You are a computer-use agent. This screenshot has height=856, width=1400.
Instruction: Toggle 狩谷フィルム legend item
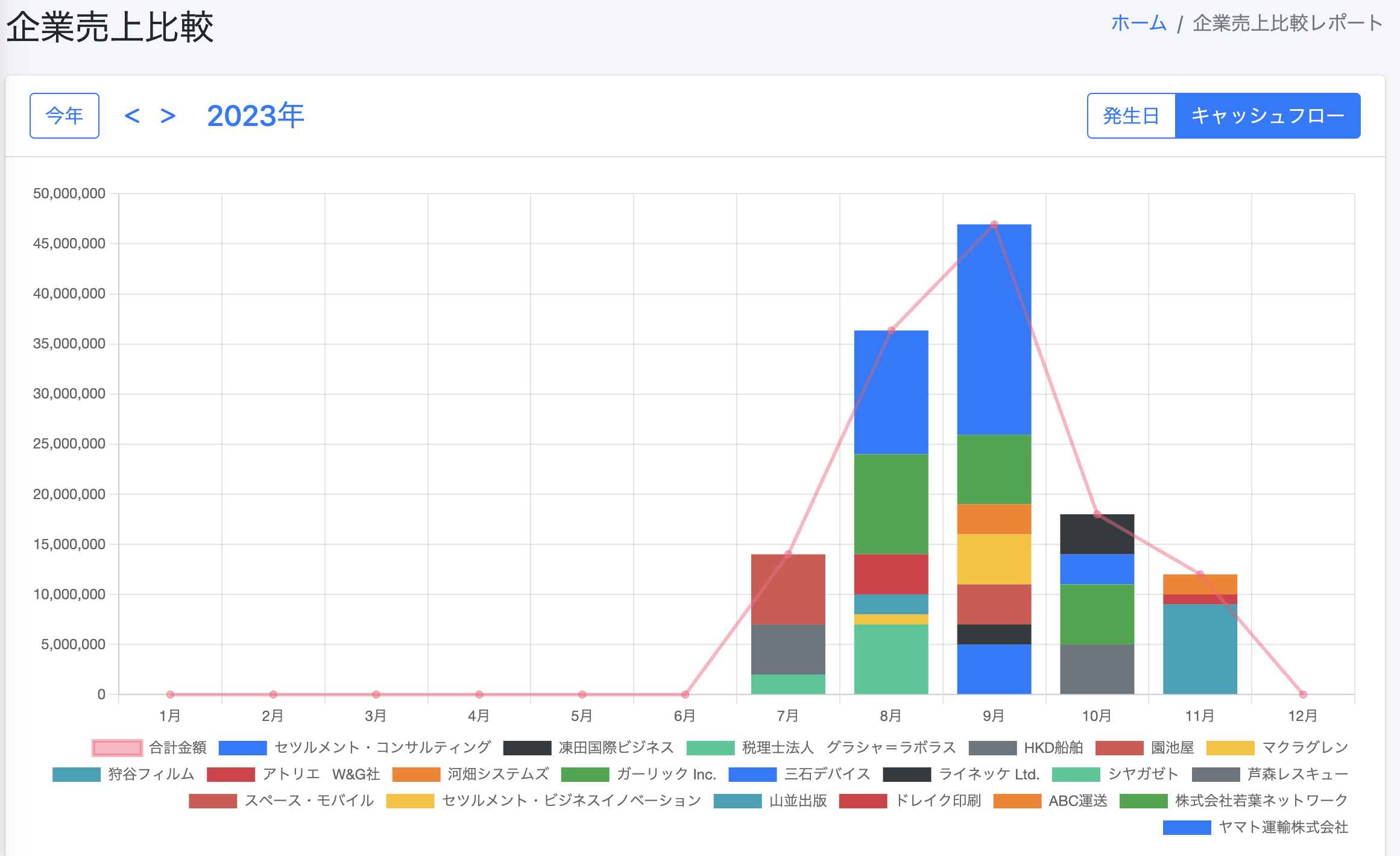[124, 775]
